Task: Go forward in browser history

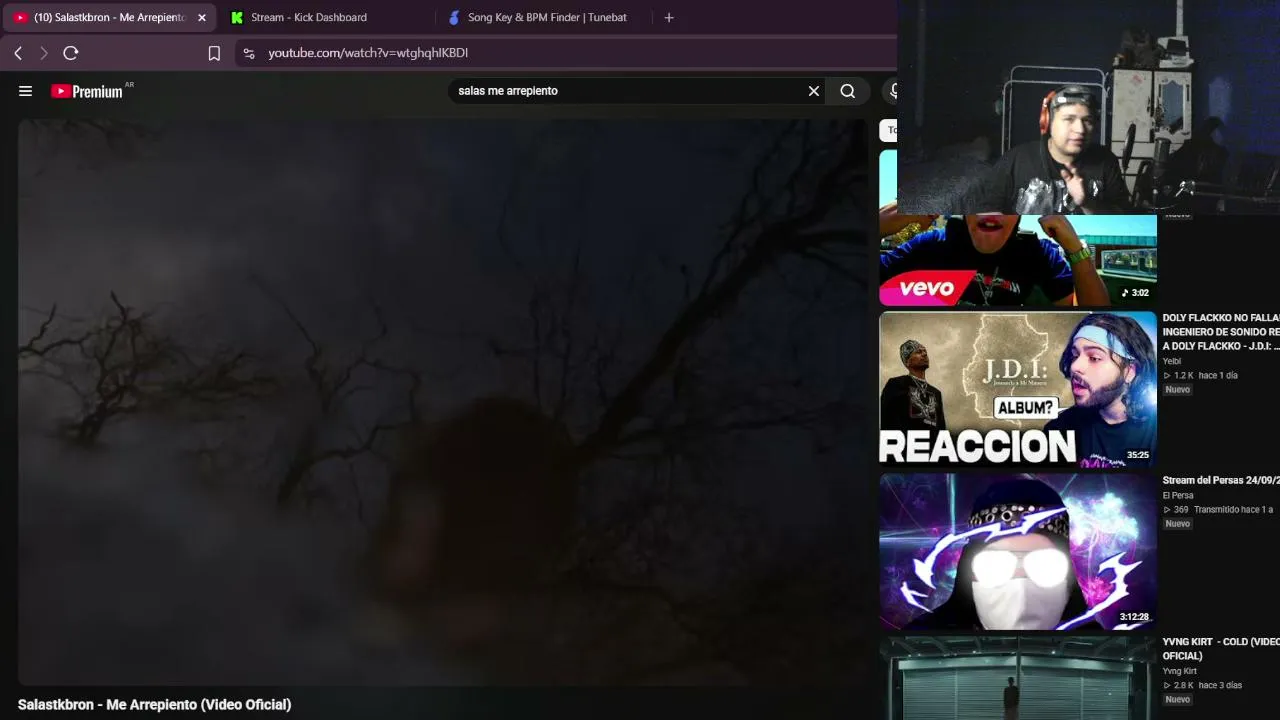Action: 44,53
